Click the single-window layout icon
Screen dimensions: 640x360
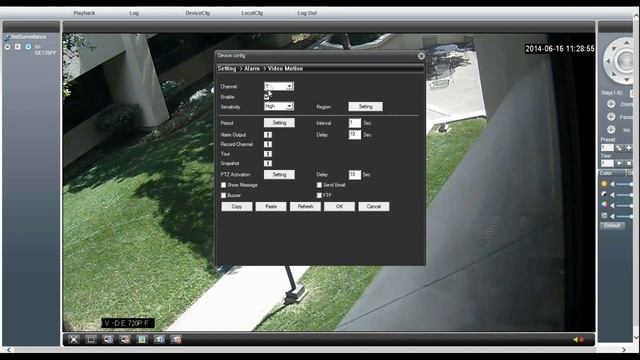[91, 339]
